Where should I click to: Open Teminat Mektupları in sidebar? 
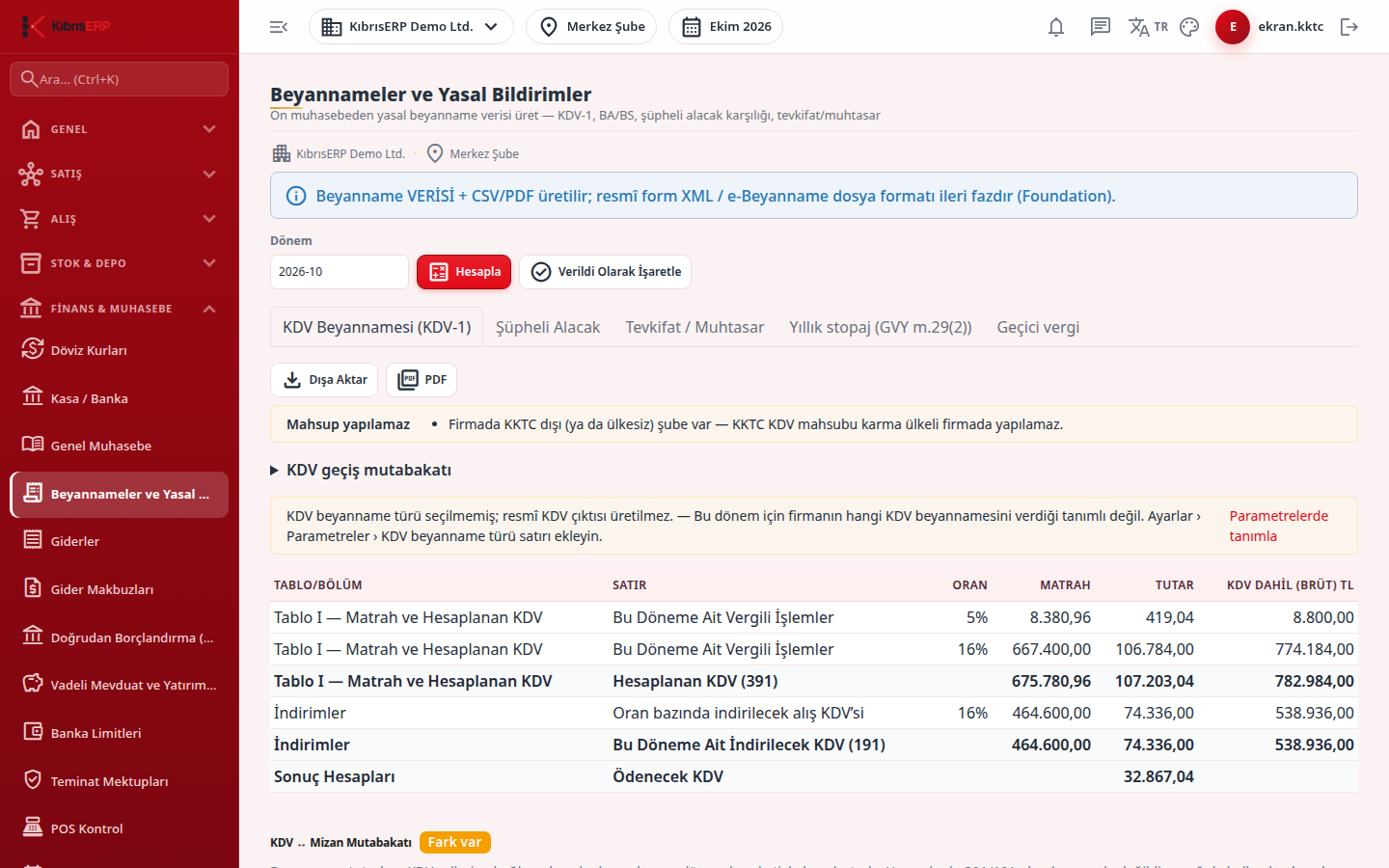(120, 781)
